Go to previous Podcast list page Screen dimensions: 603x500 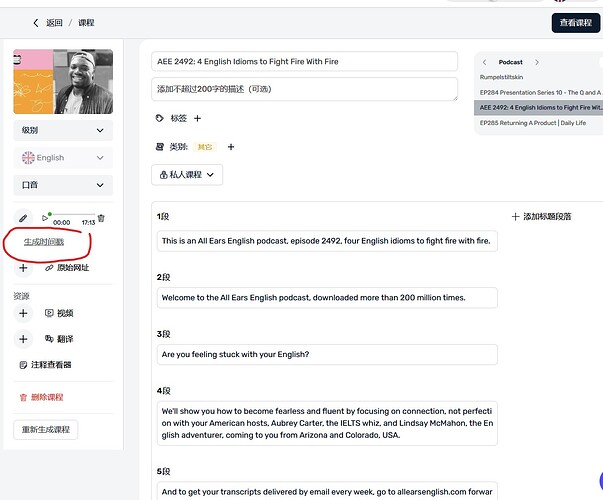click(x=485, y=62)
